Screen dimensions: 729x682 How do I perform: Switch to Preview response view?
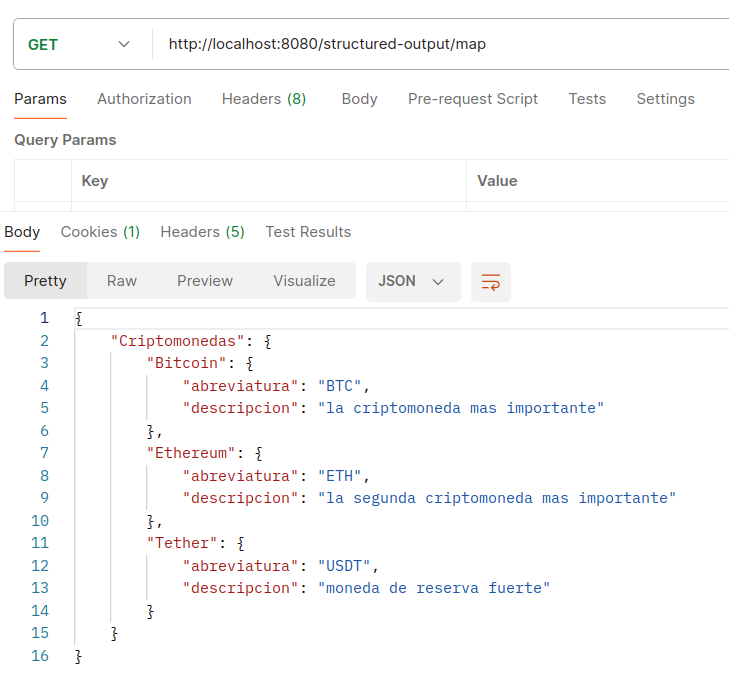click(x=205, y=281)
